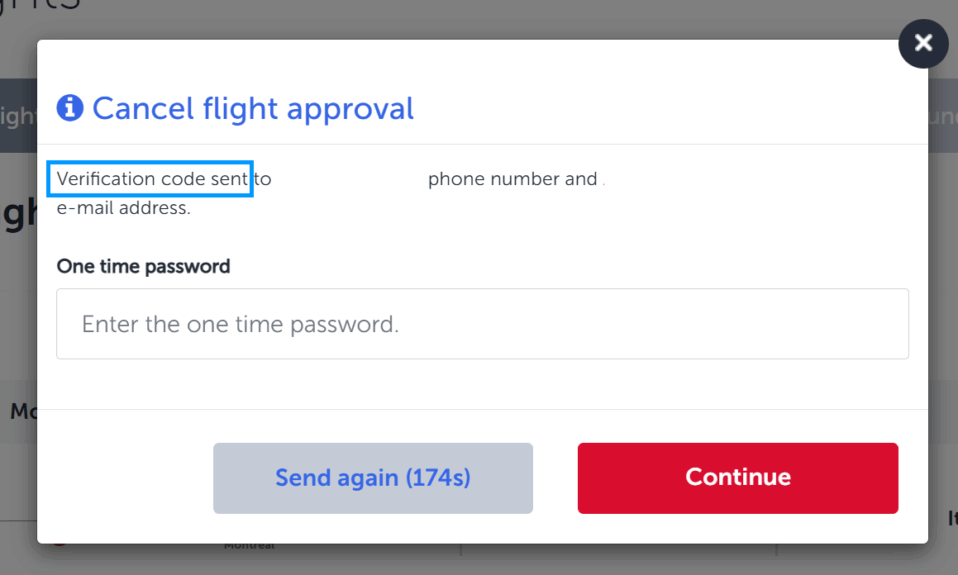Screen dimensions: 958x575
Task: Close the dialog with the X icon
Action: (923, 43)
